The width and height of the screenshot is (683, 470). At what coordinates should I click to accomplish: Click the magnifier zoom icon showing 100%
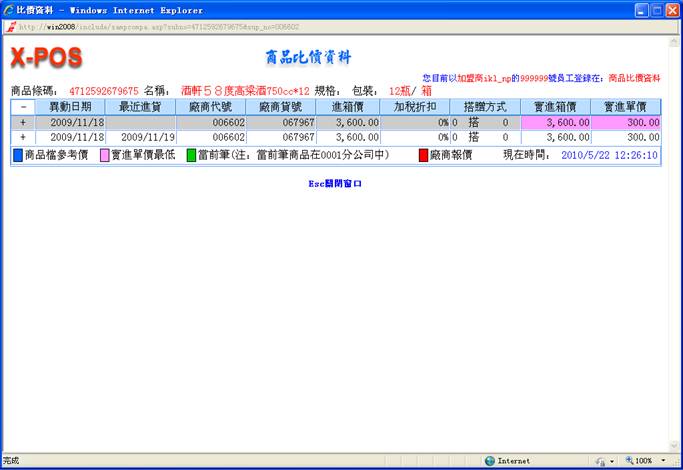(629, 461)
